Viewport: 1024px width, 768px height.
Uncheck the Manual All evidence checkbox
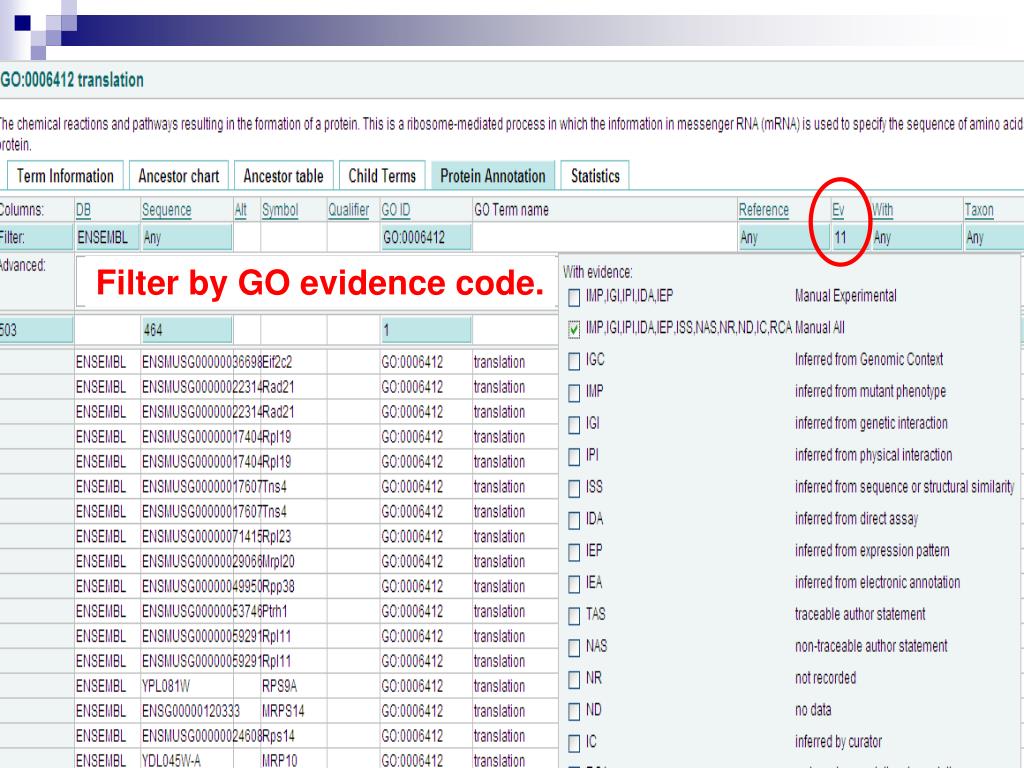(x=574, y=330)
